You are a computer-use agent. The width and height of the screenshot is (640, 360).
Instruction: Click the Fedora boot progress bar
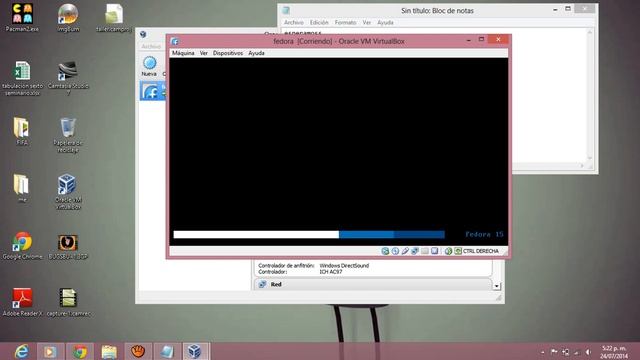point(309,234)
